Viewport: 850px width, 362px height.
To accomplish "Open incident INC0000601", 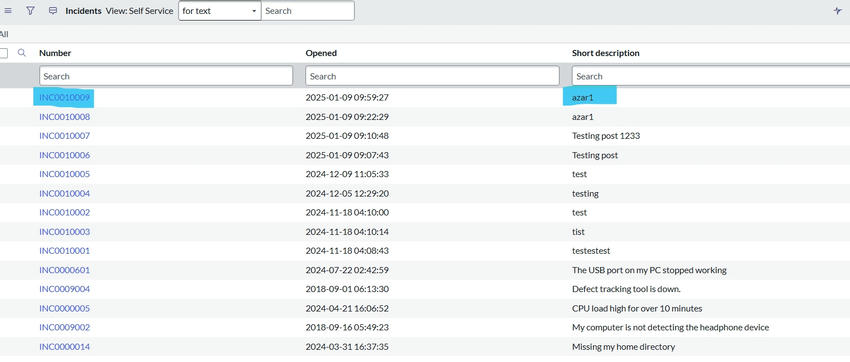I will [x=65, y=270].
